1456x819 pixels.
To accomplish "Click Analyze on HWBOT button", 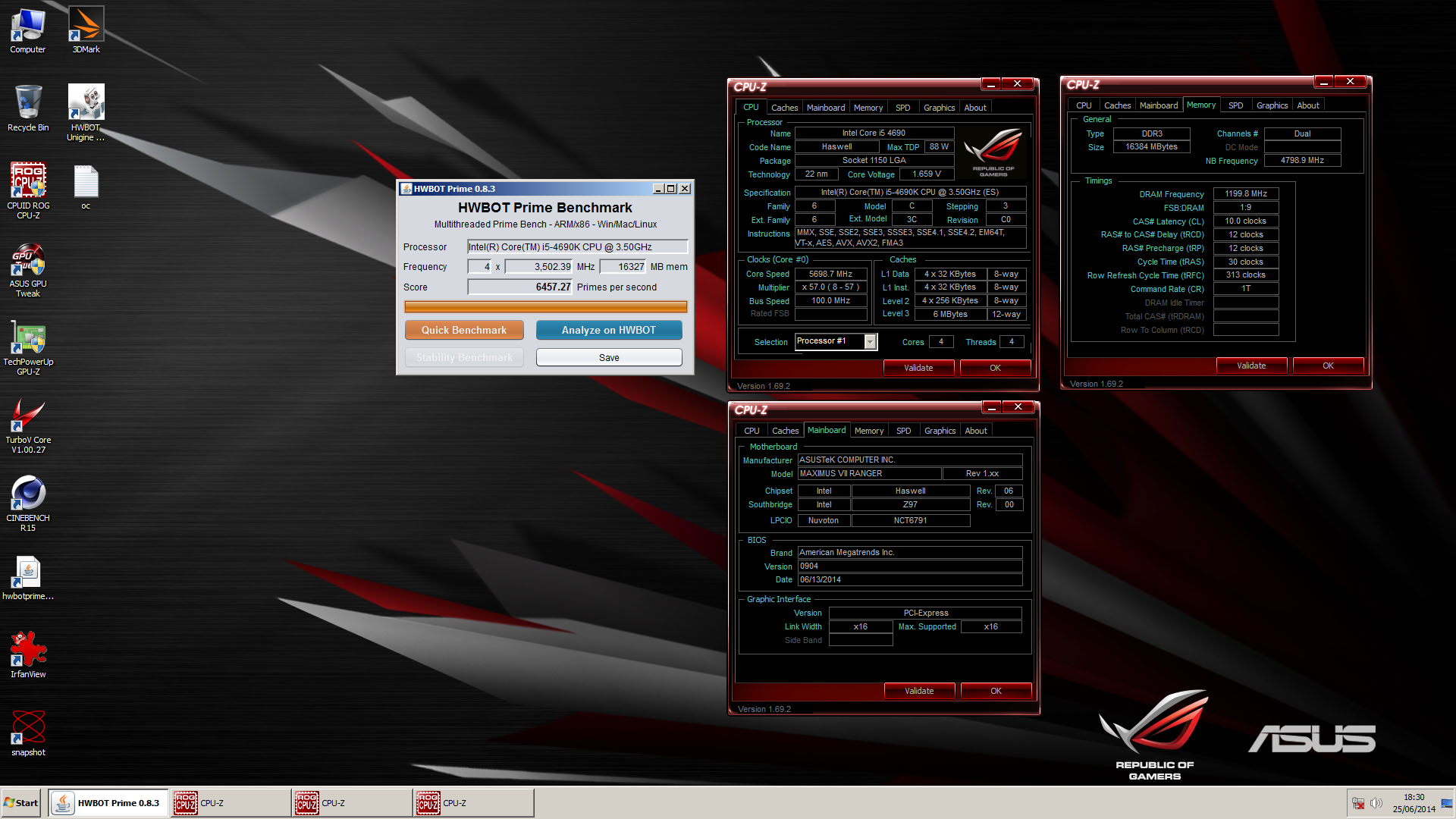I will (x=609, y=331).
